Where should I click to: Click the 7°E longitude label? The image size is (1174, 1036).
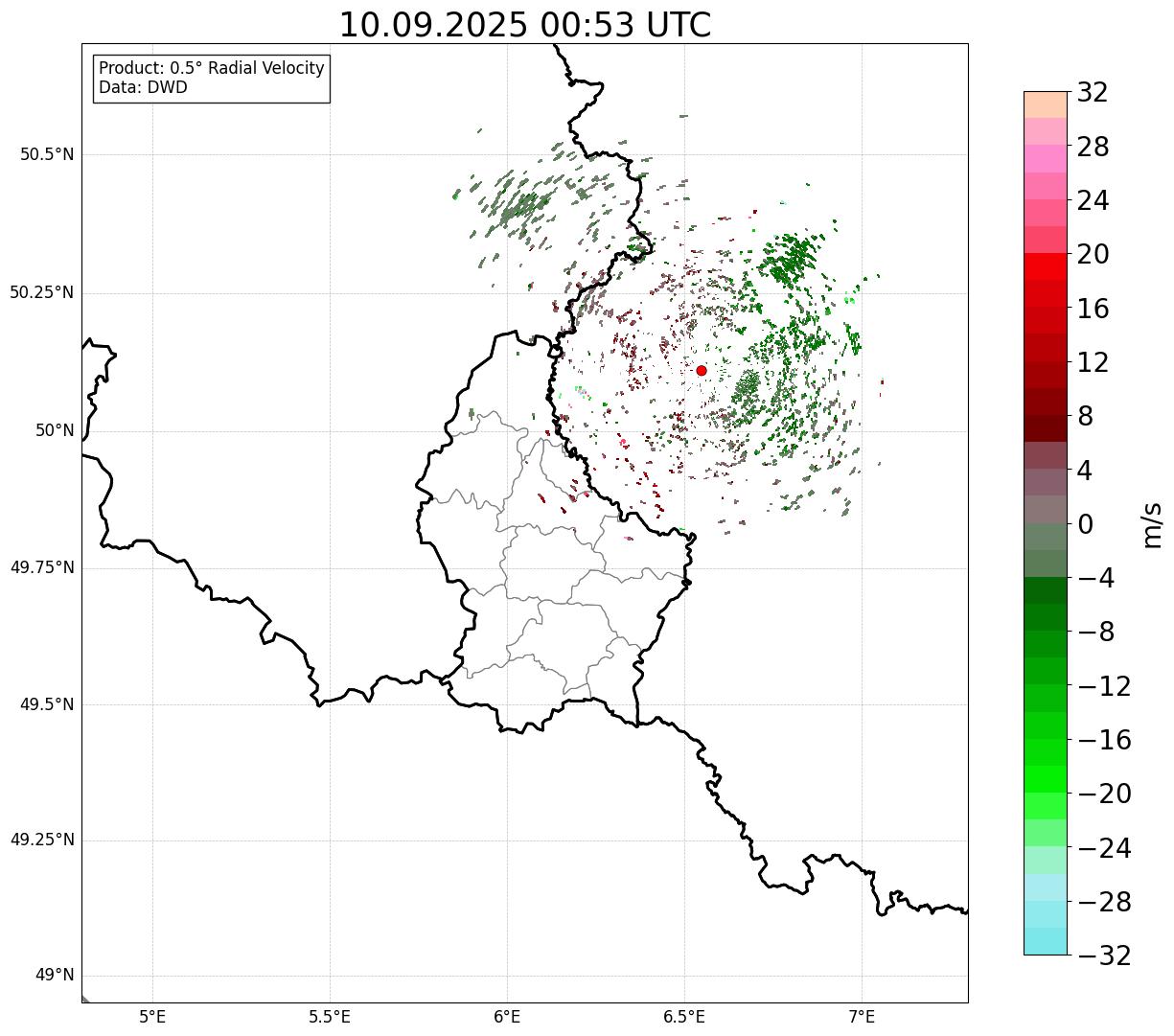tap(862, 1017)
